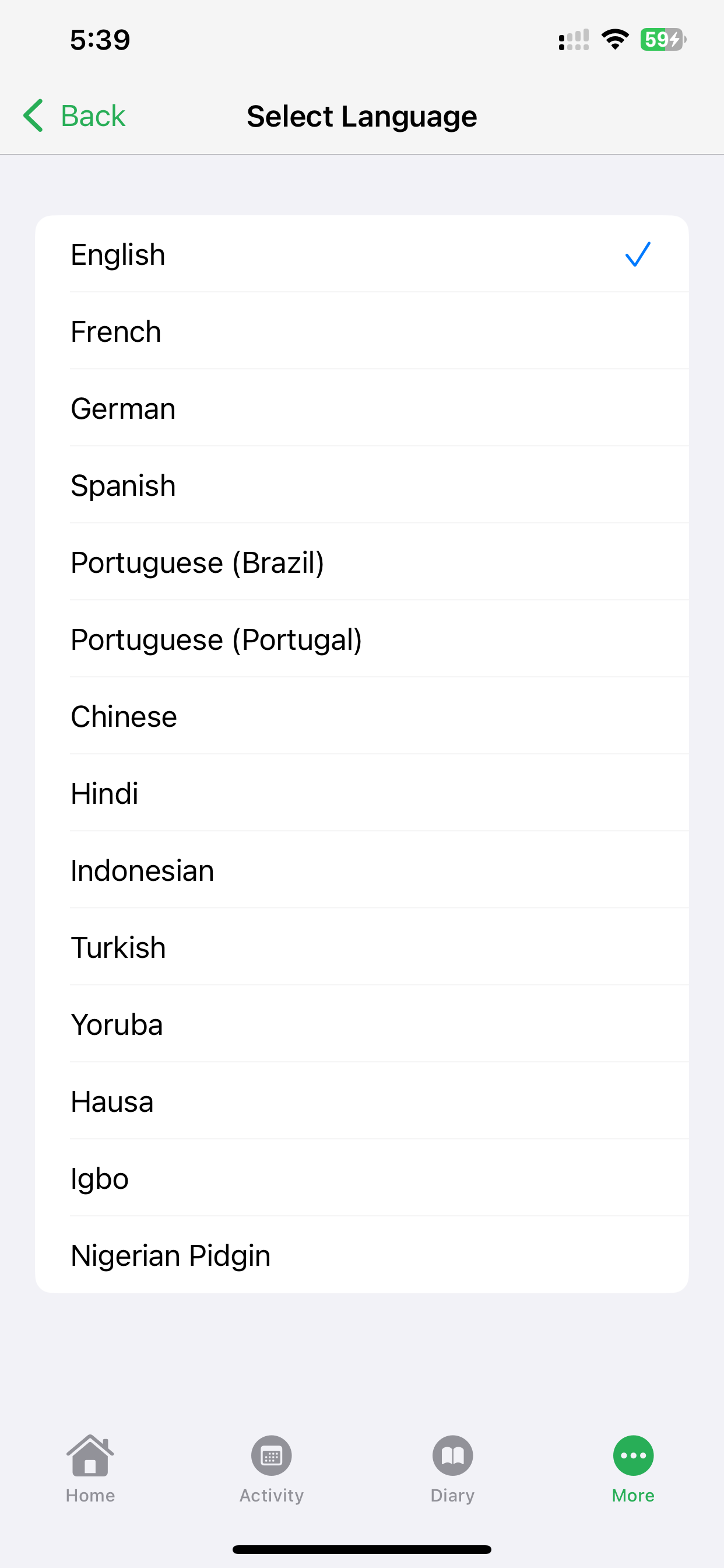The height and width of the screenshot is (1568, 724).
Task: Select Nigerian Pidgin language
Action: point(361,1256)
